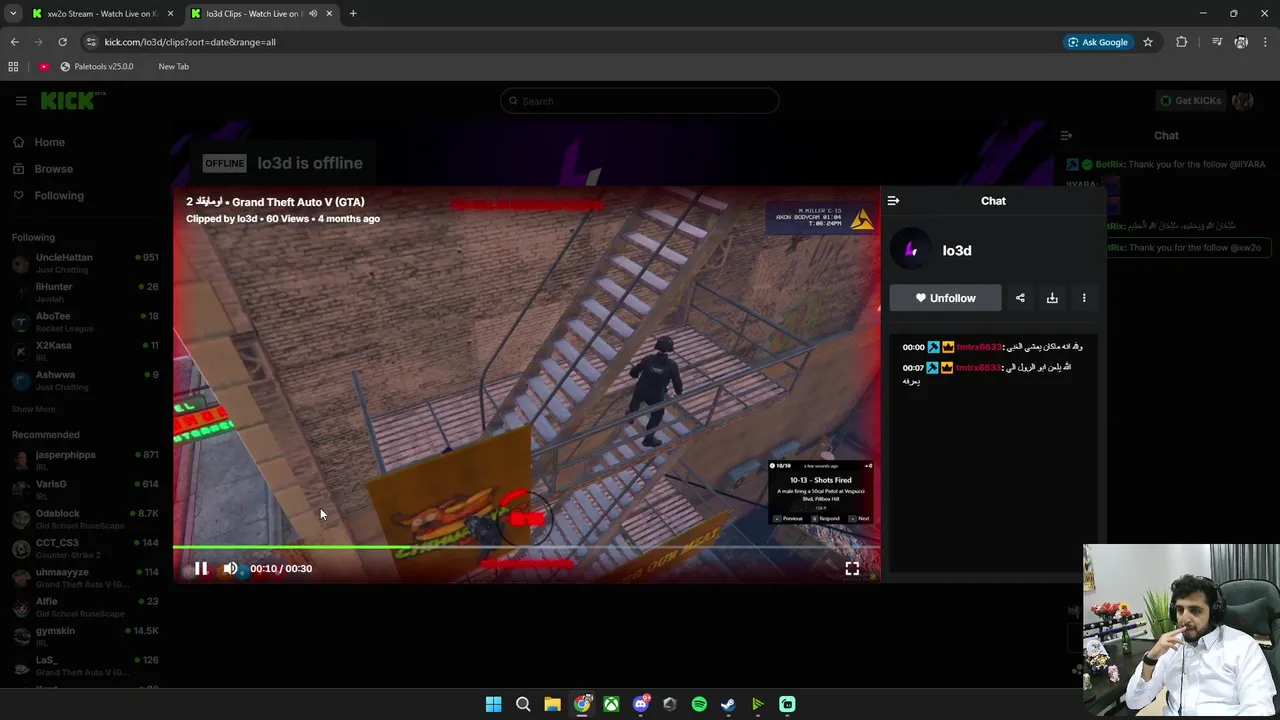
Task: Open Steam from the taskbar
Action: (728, 704)
